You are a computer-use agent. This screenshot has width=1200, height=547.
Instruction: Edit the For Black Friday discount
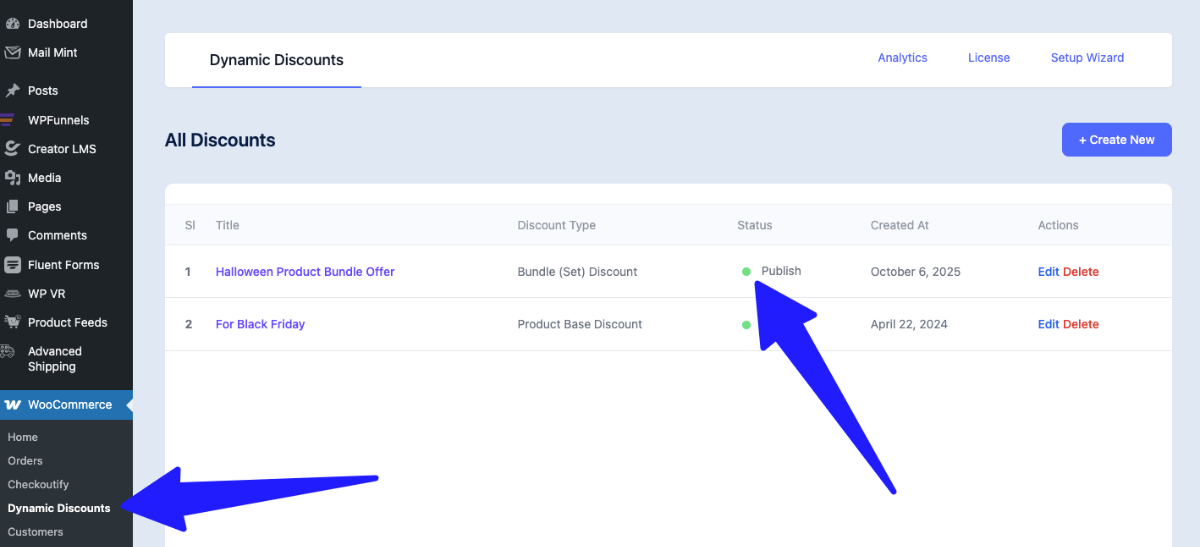coord(1048,324)
